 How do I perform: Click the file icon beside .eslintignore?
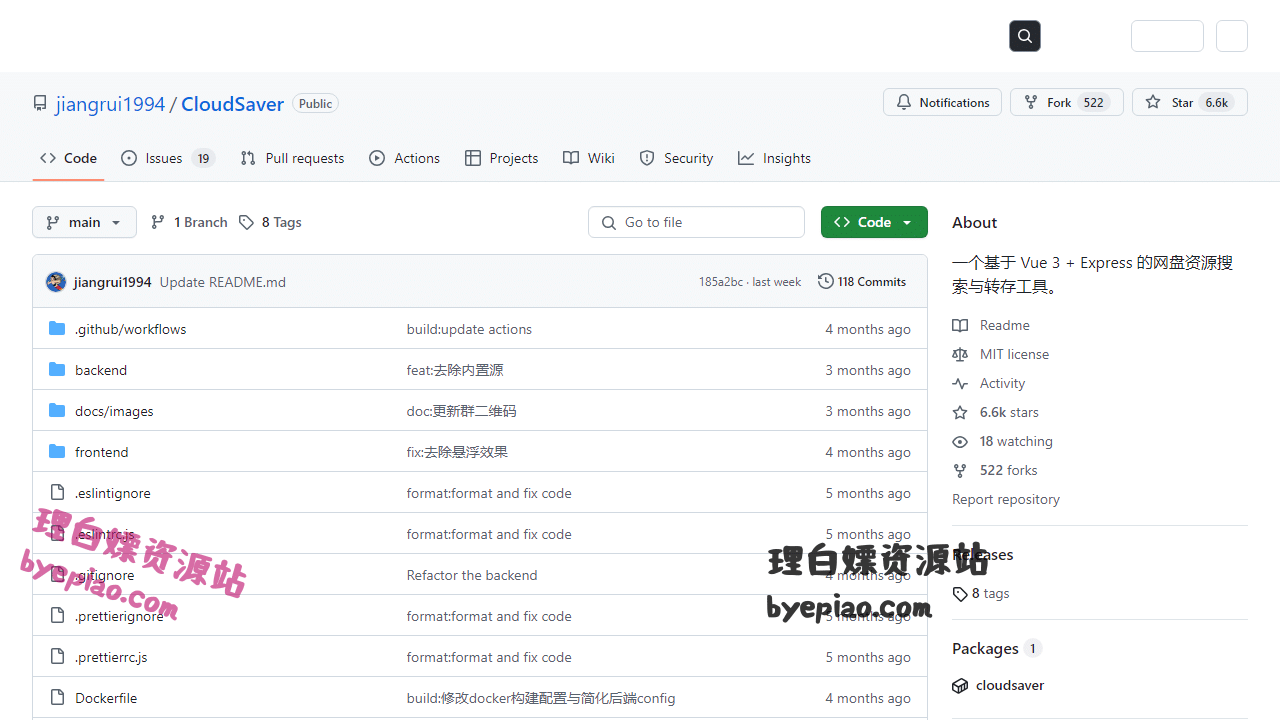pos(57,493)
